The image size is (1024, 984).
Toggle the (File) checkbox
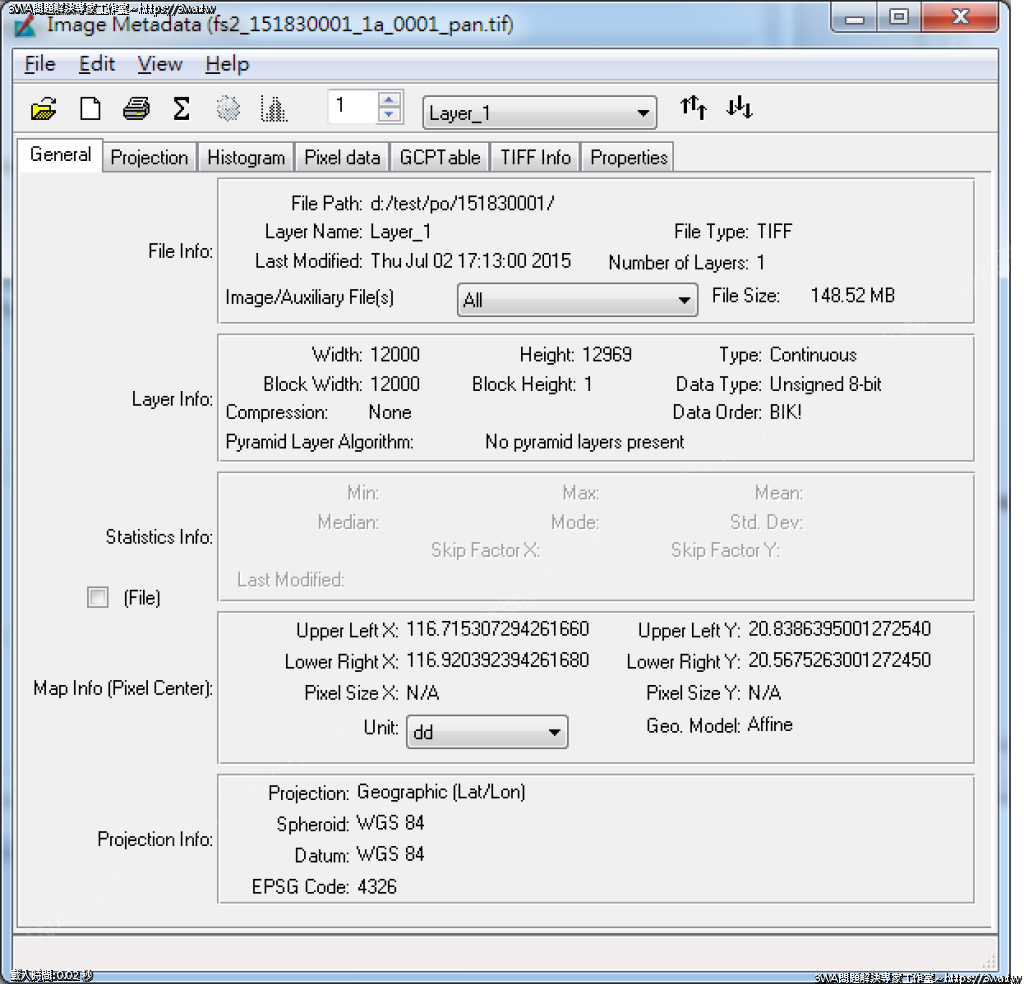[98, 598]
